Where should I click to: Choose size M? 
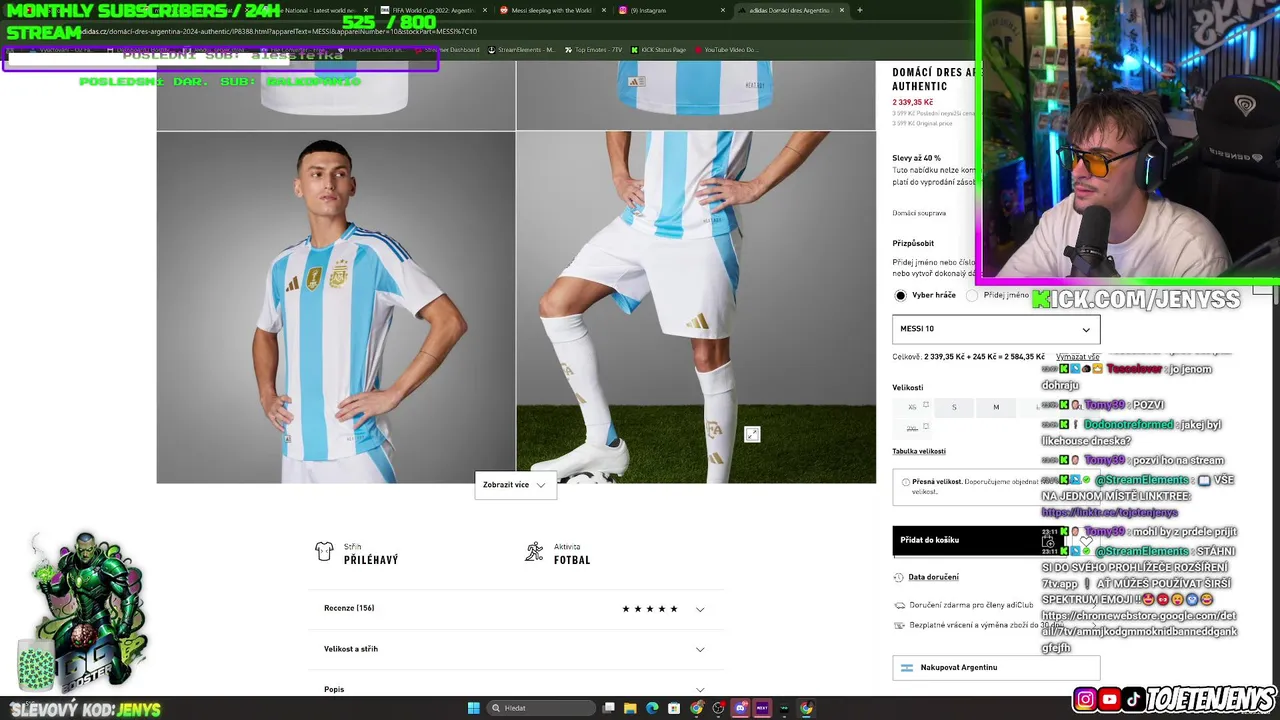point(996,407)
